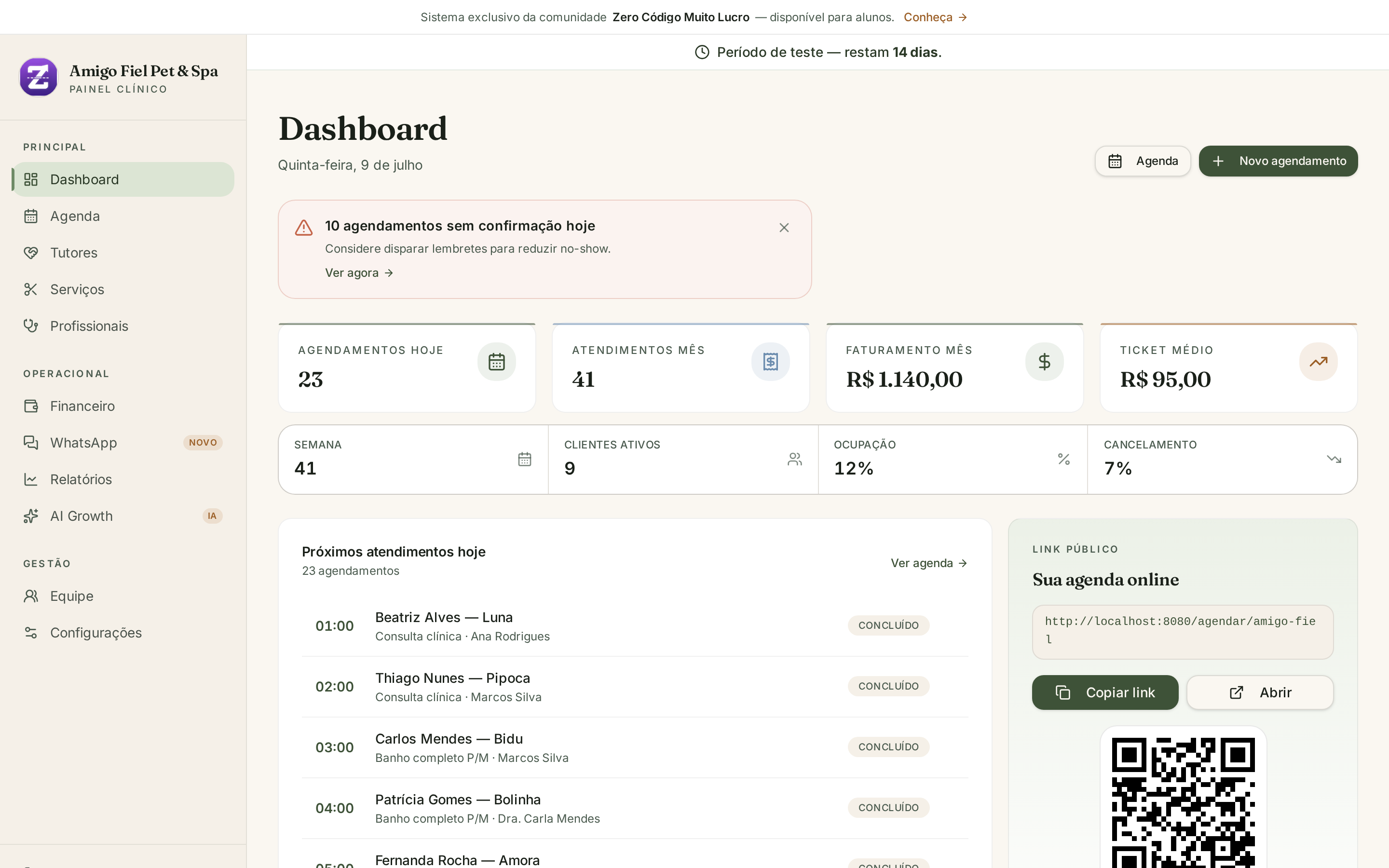
Task: Click the CONCLUÍDO badge for Patrícia Gomes
Action: [x=888, y=808]
